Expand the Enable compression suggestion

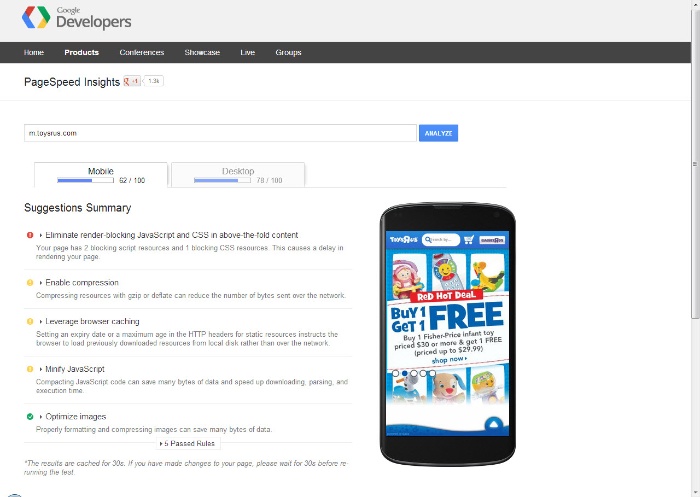point(79,283)
